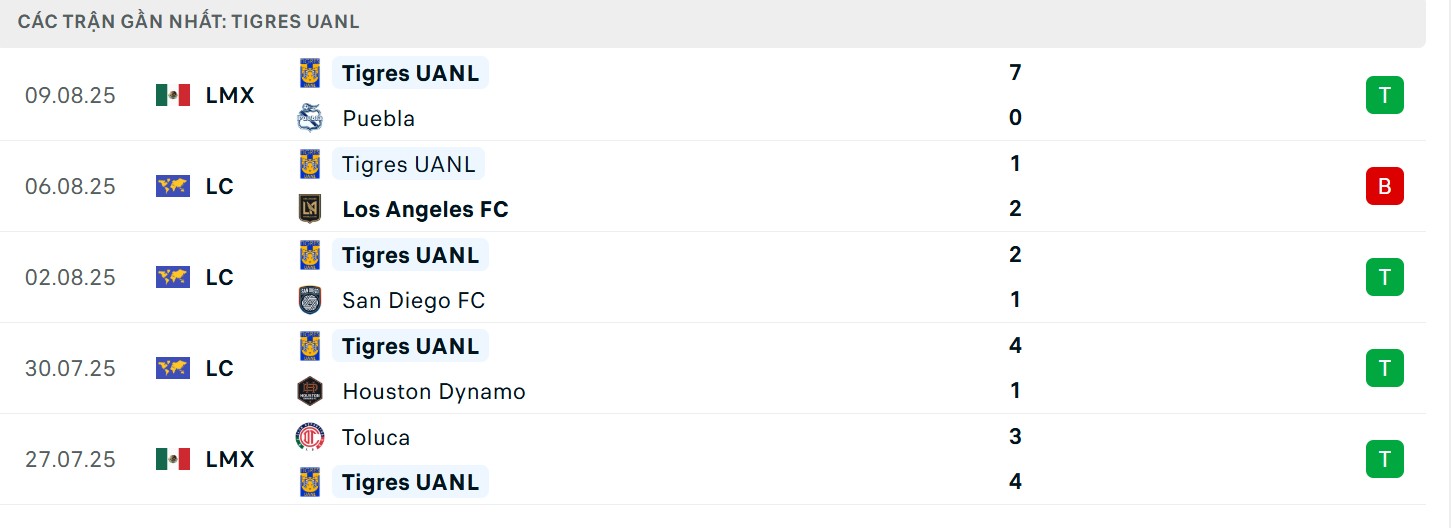Click the 30.07.25 match date

coord(70,368)
